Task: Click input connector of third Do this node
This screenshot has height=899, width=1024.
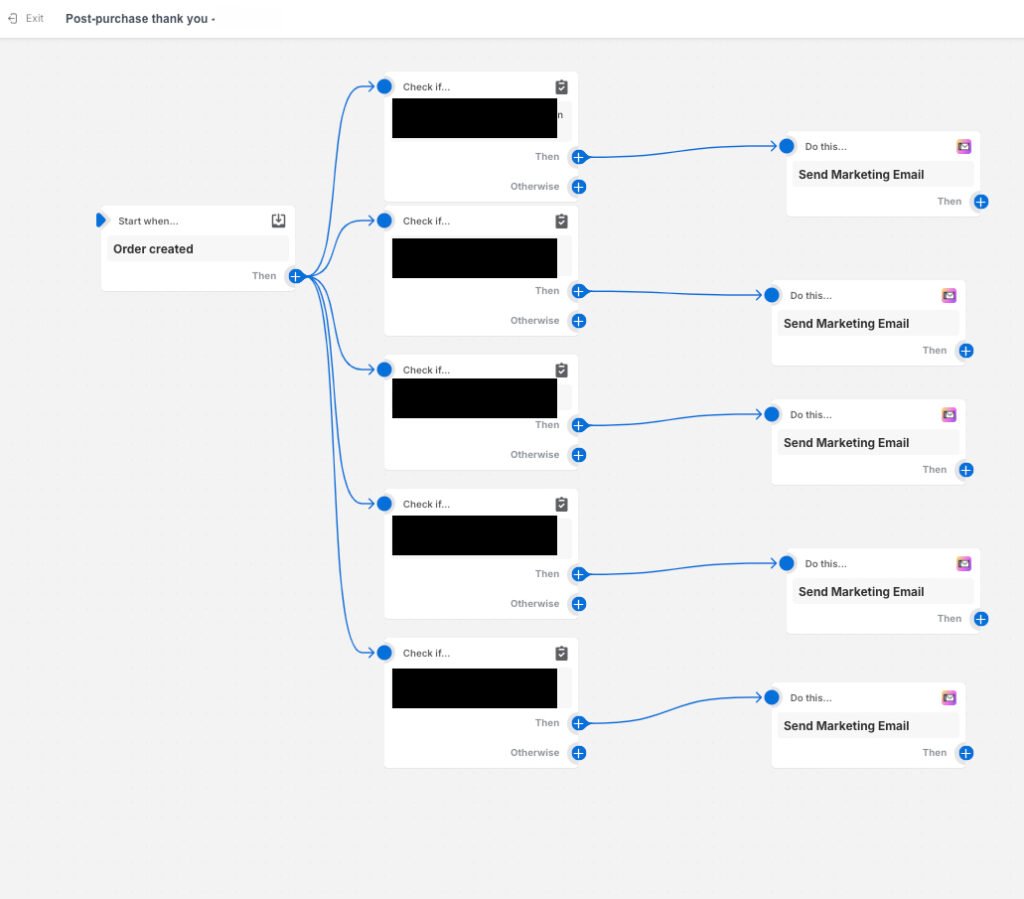Action: pos(772,414)
